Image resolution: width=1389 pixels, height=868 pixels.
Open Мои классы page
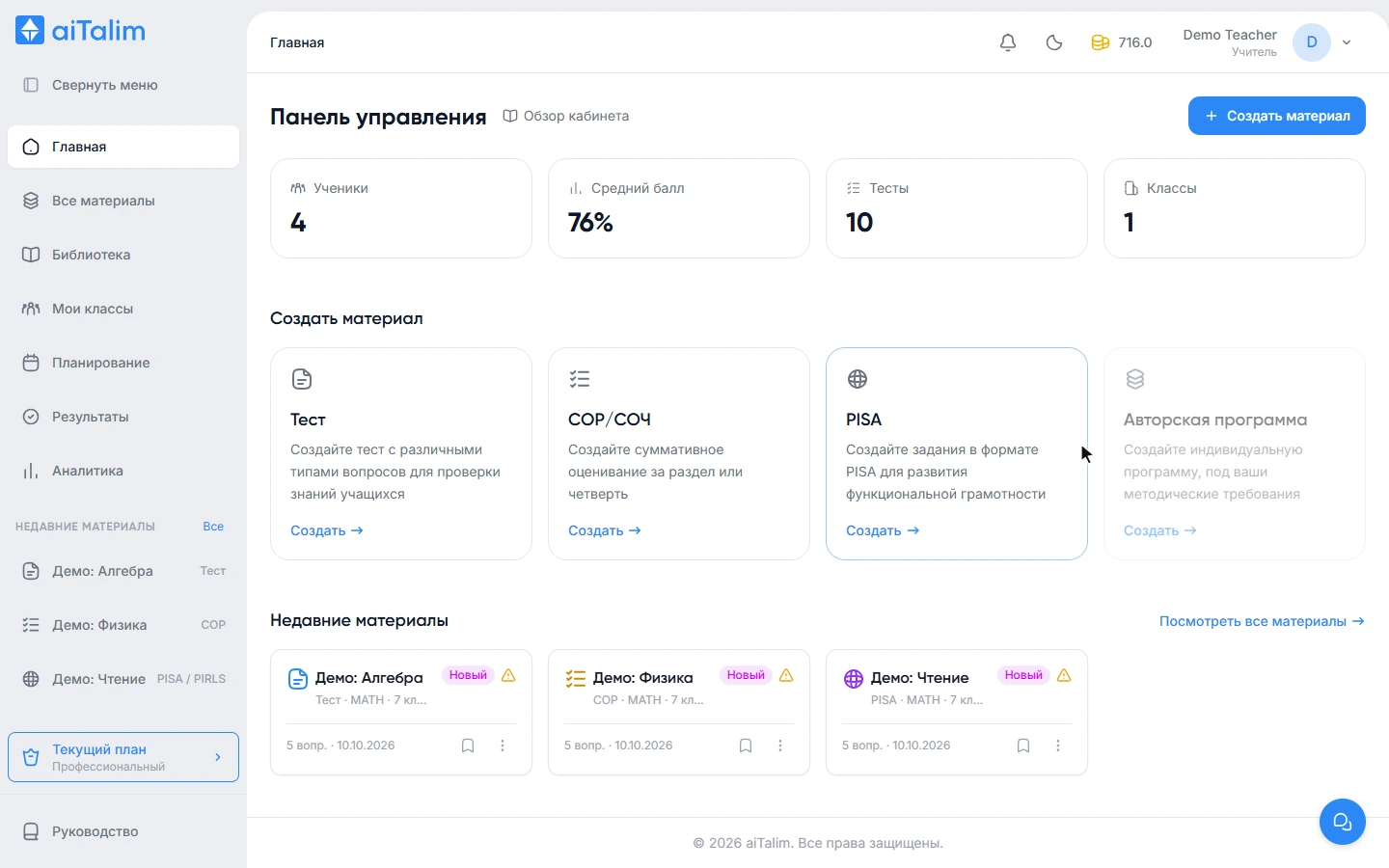123,309
